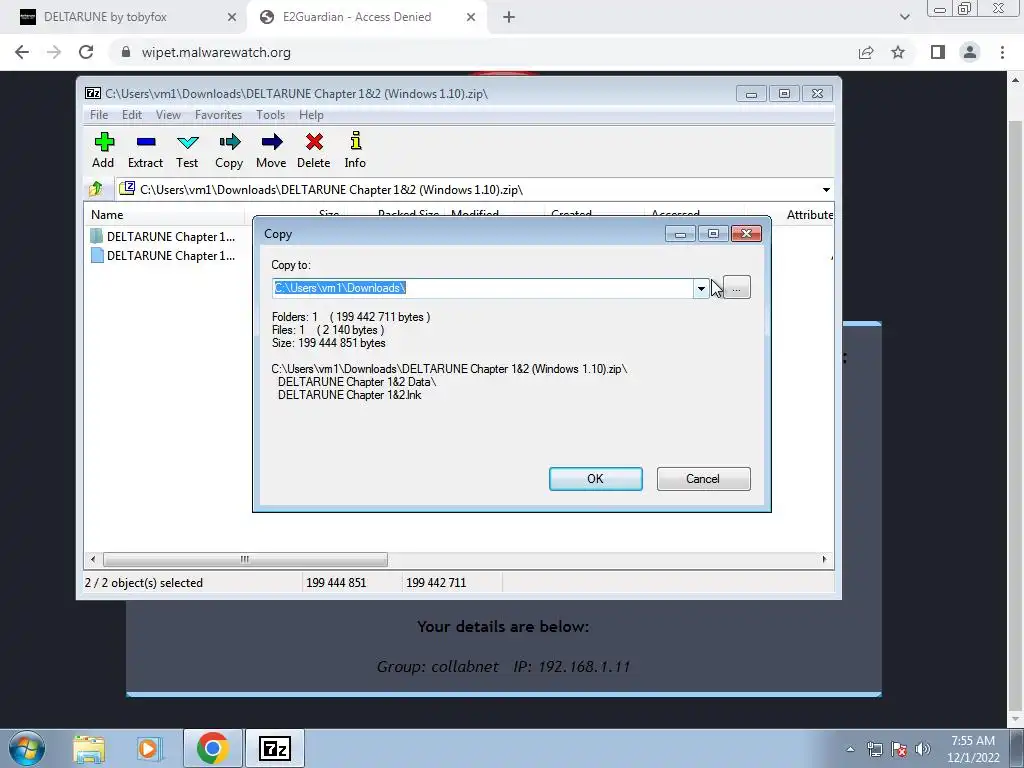The height and width of the screenshot is (768, 1024).
Task: Click the 7-Zip icon in the title bar
Action: 93,93
